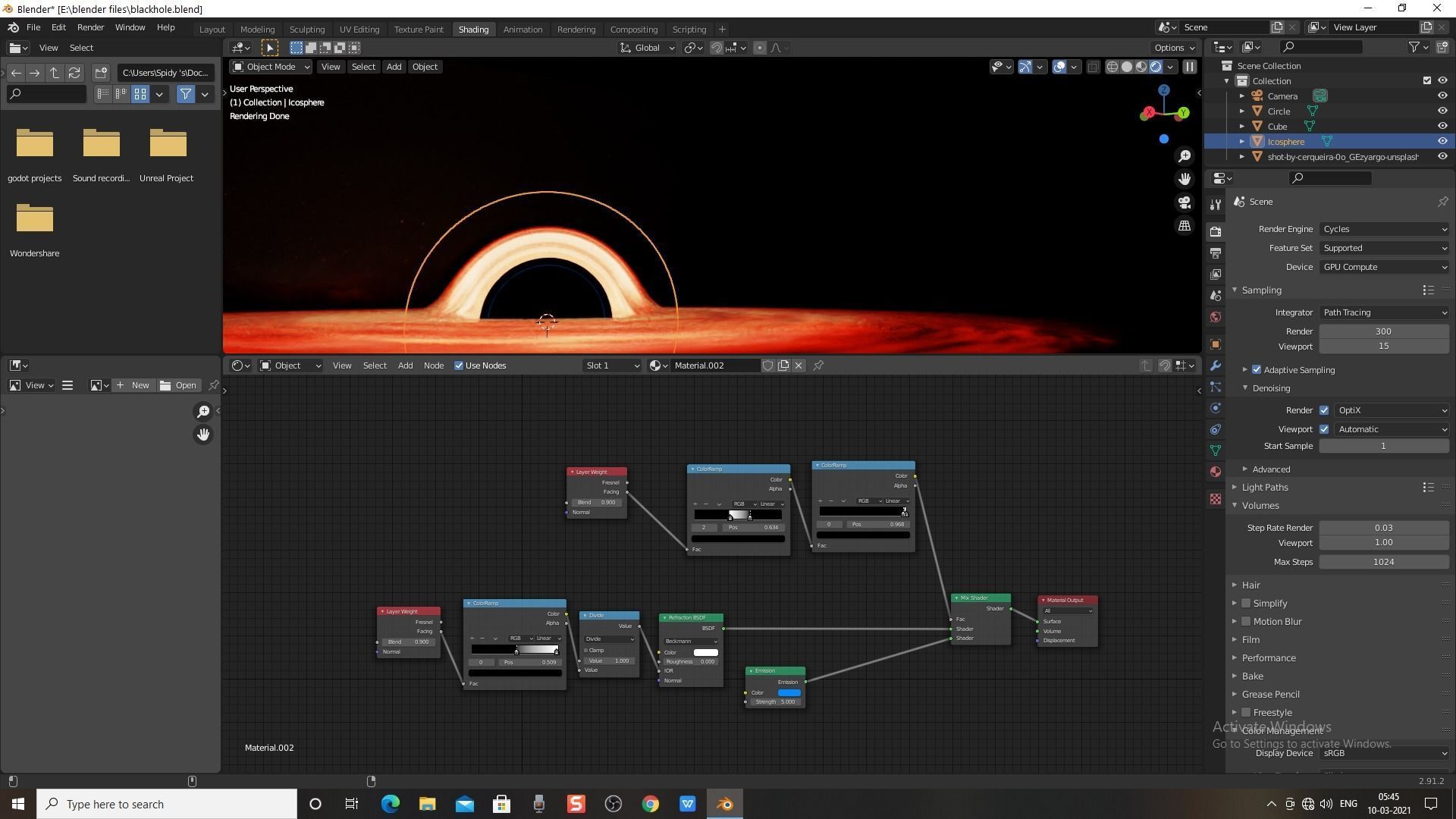Image resolution: width=1456 pixels, height=819 pixels.
Task: Toggle Viewport denoising checkbox
Action: (1324, 429)
